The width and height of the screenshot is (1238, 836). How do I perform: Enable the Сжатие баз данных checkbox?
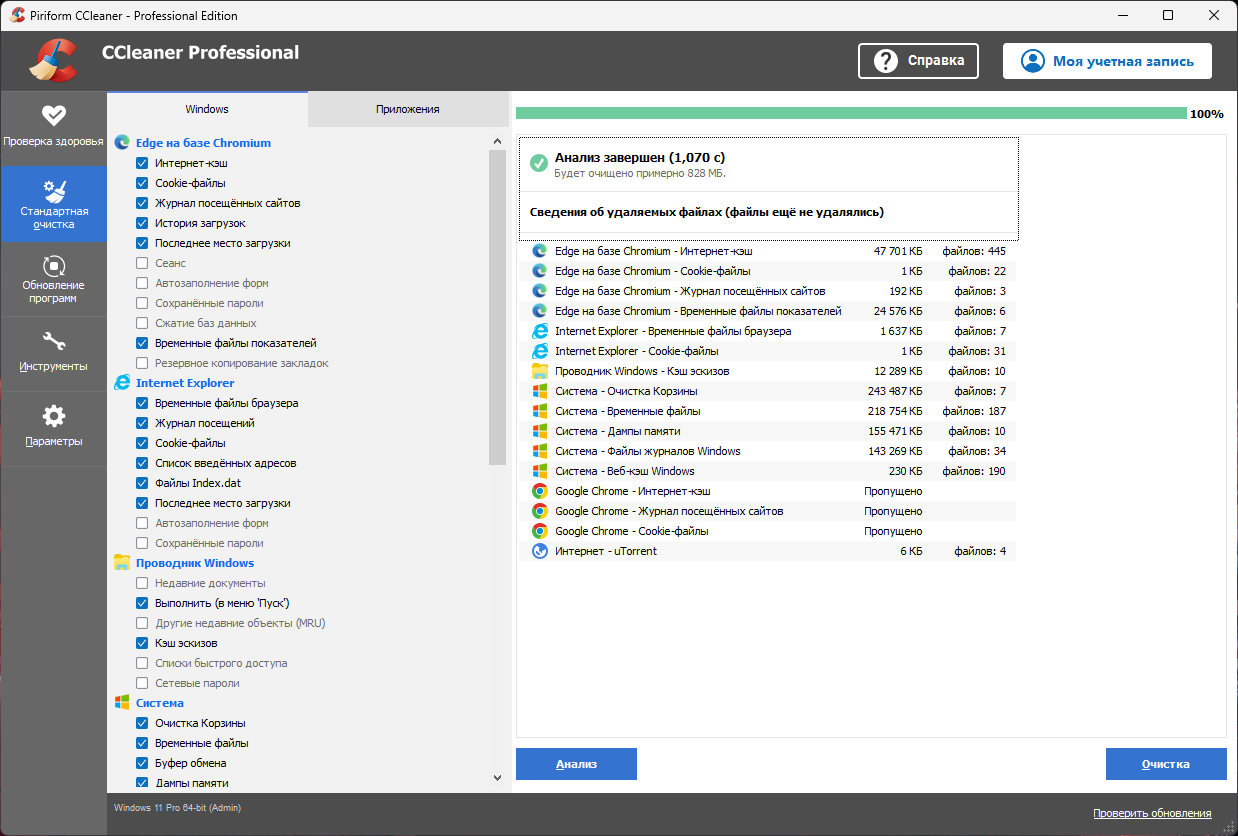pos(142,323)
